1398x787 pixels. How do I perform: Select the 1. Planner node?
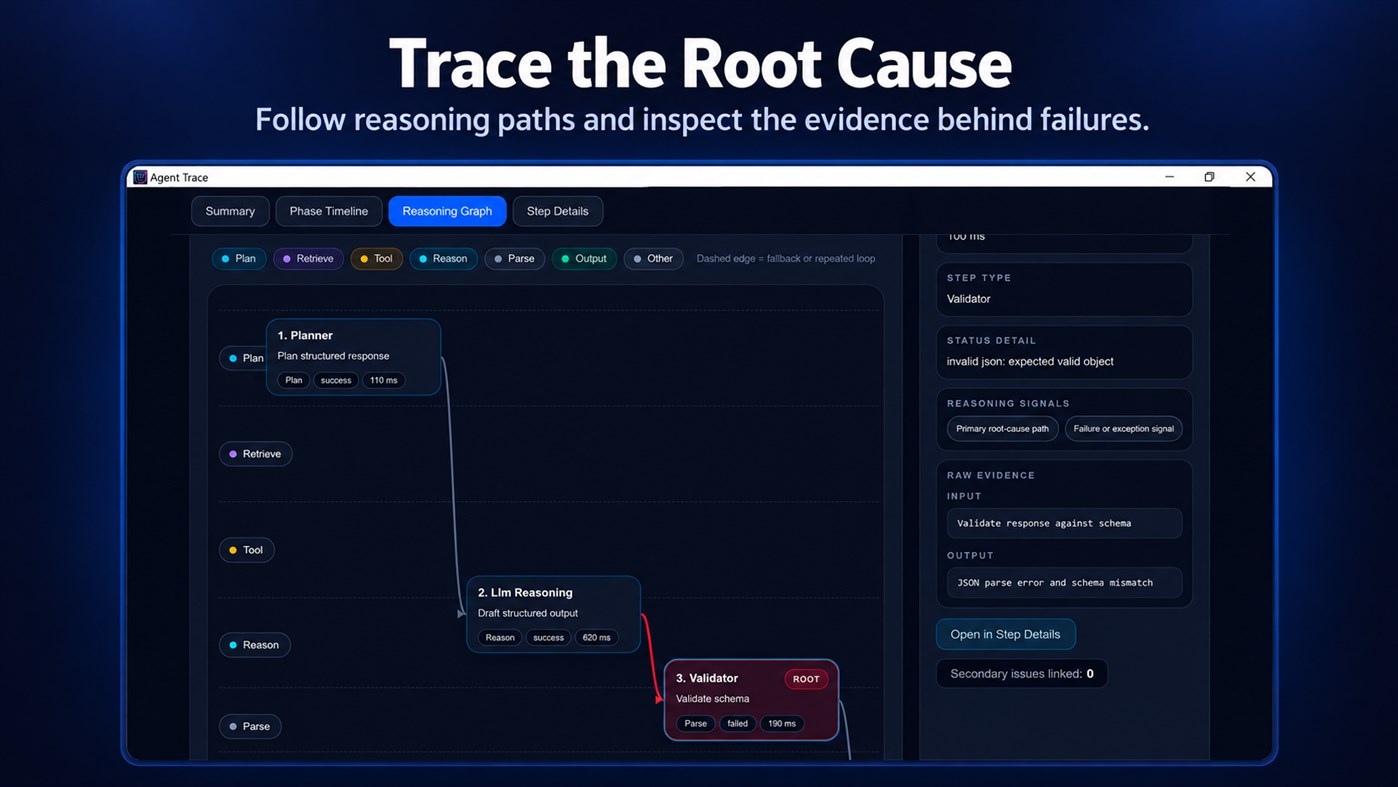353,357
